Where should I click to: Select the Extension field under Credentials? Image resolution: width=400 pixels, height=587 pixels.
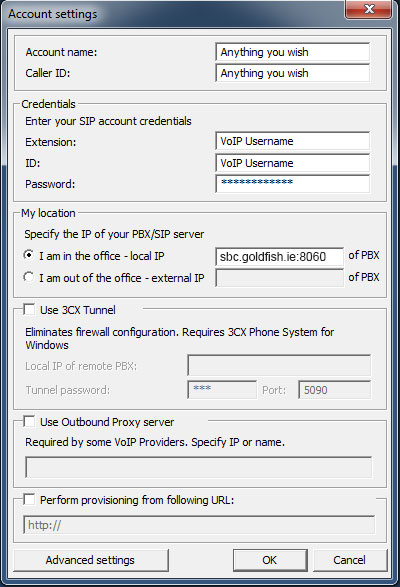[293, 141]
